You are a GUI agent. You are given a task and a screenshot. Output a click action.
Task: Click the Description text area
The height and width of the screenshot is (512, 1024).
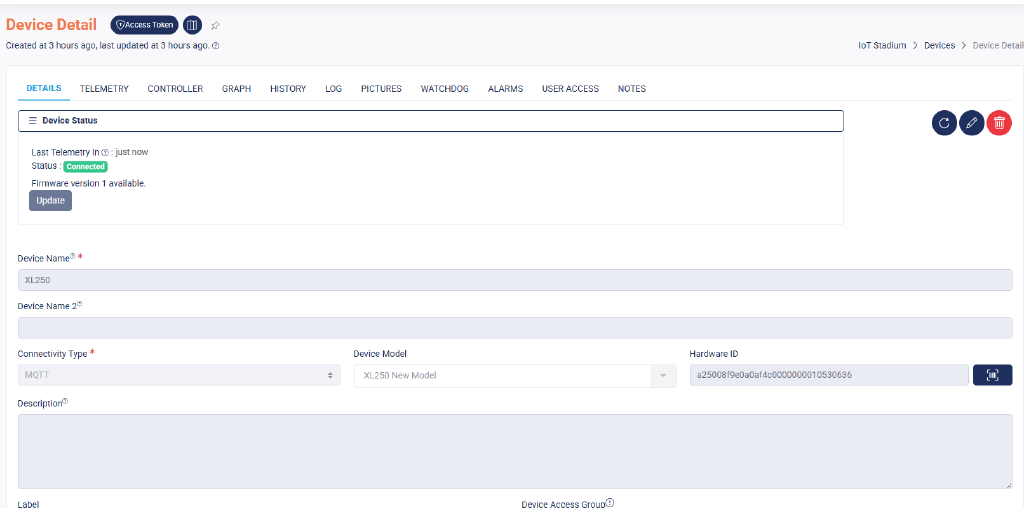tap(514, 450)
